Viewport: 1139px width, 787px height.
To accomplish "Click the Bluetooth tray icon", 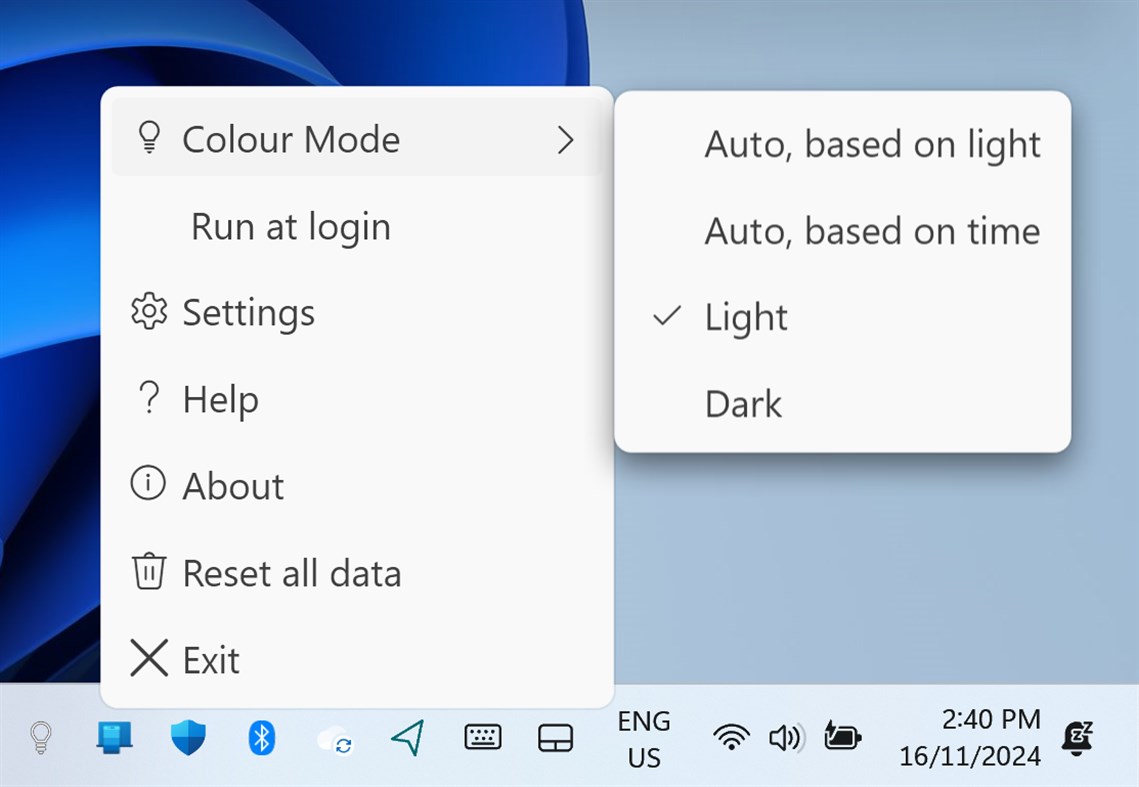I will (261, 738).
